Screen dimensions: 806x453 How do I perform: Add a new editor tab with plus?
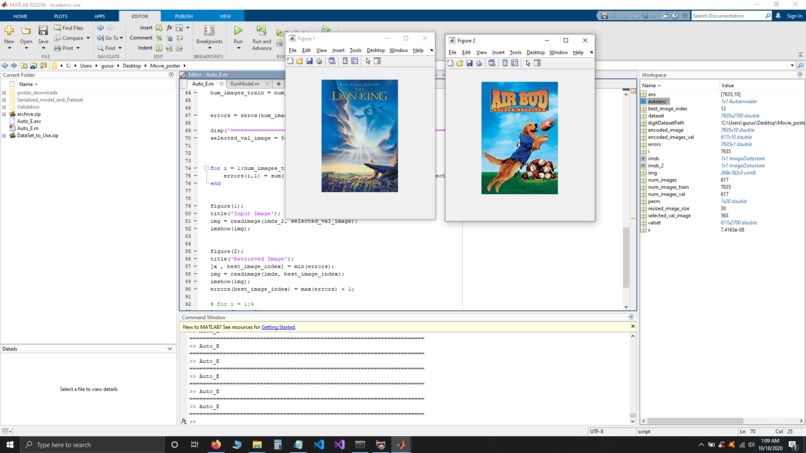(279, 84)
